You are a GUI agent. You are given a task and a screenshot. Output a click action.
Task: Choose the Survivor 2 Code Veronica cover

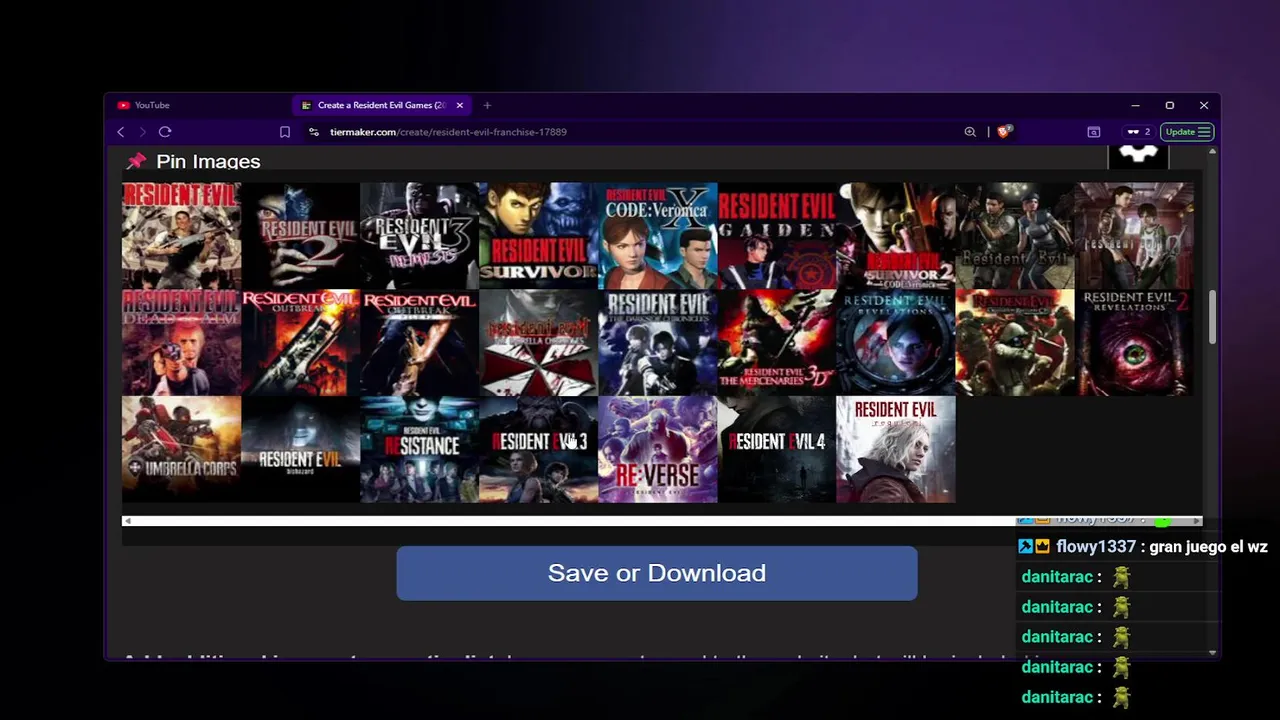pos(895,236)
